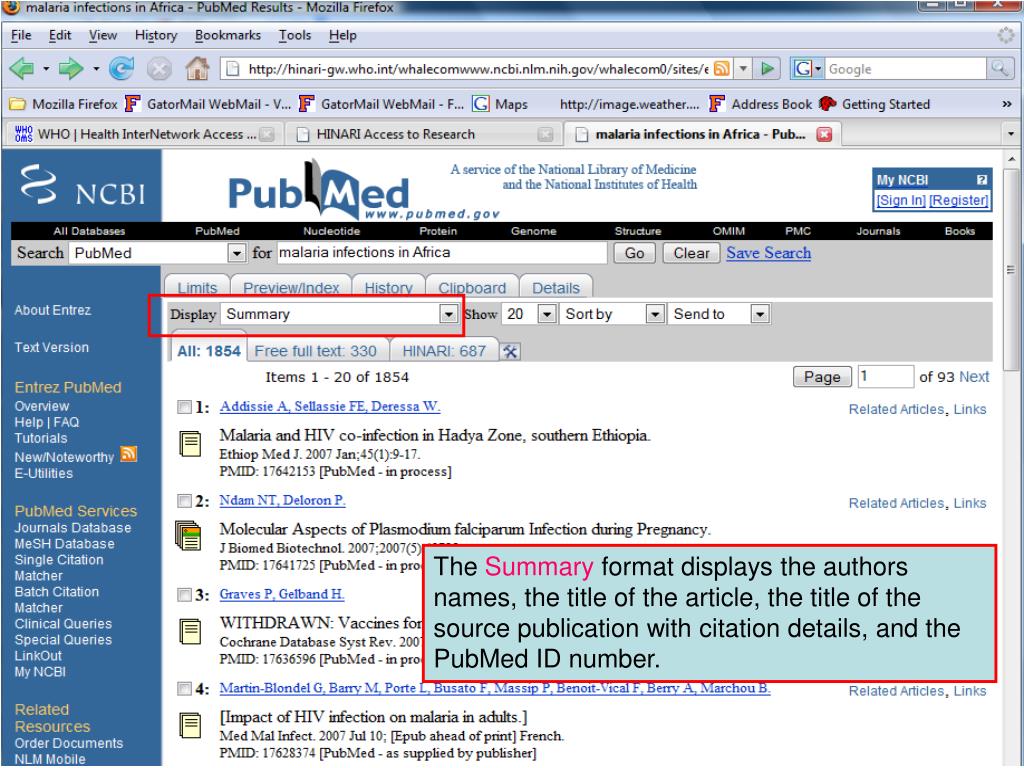Open the Google Maps bookmark
This screenshot has height=768, width=1024.
coord(500,104)
